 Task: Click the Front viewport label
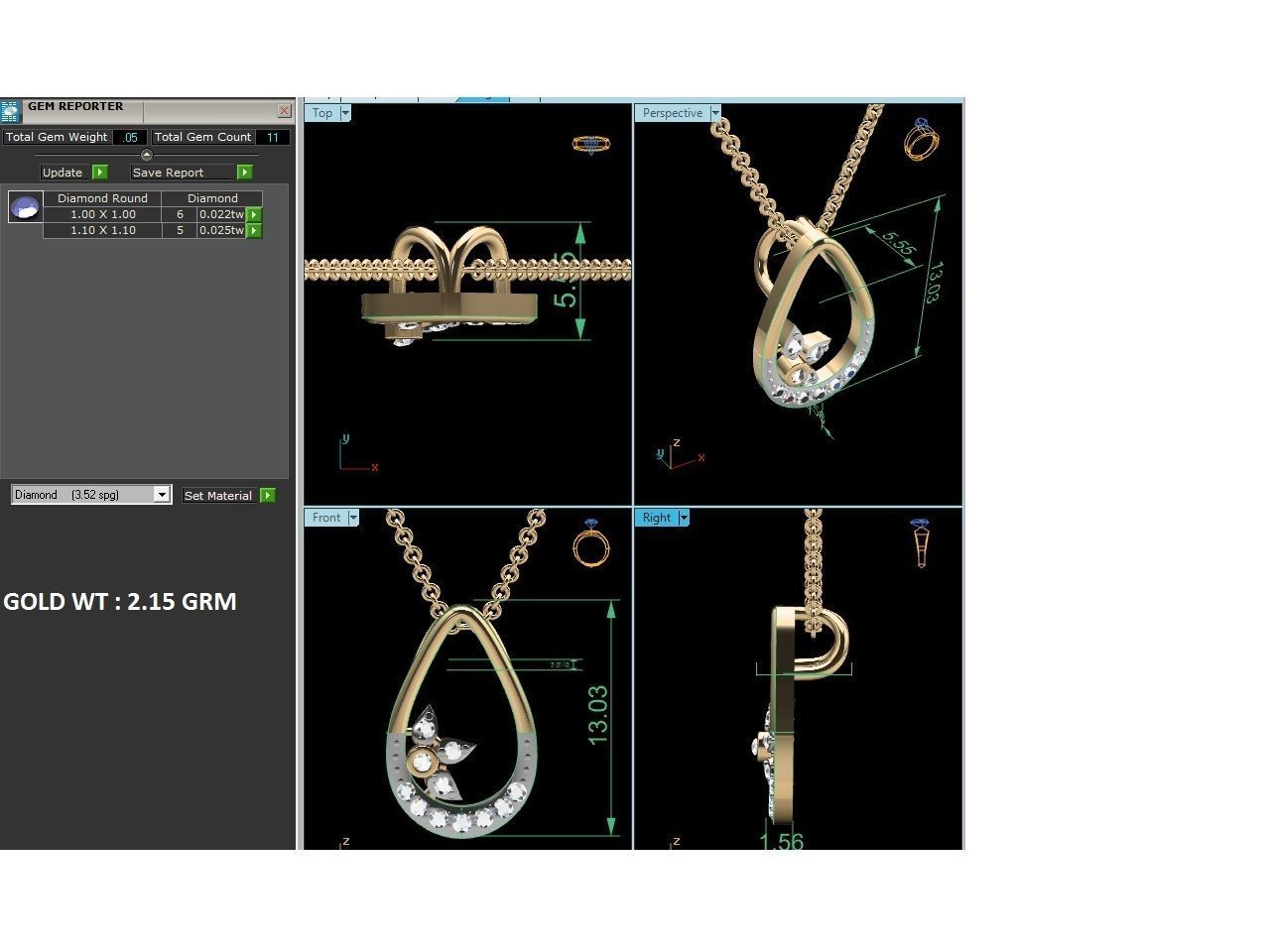[x=326, y=518]
